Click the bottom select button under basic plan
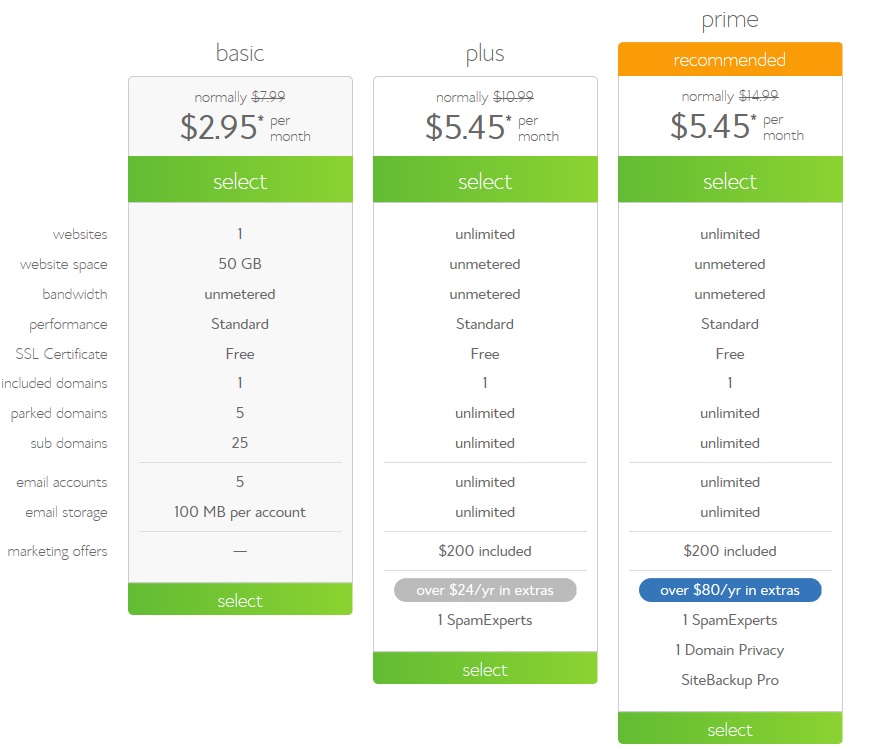This screenshot has height=749, width=895. click(x=240, y=599)
